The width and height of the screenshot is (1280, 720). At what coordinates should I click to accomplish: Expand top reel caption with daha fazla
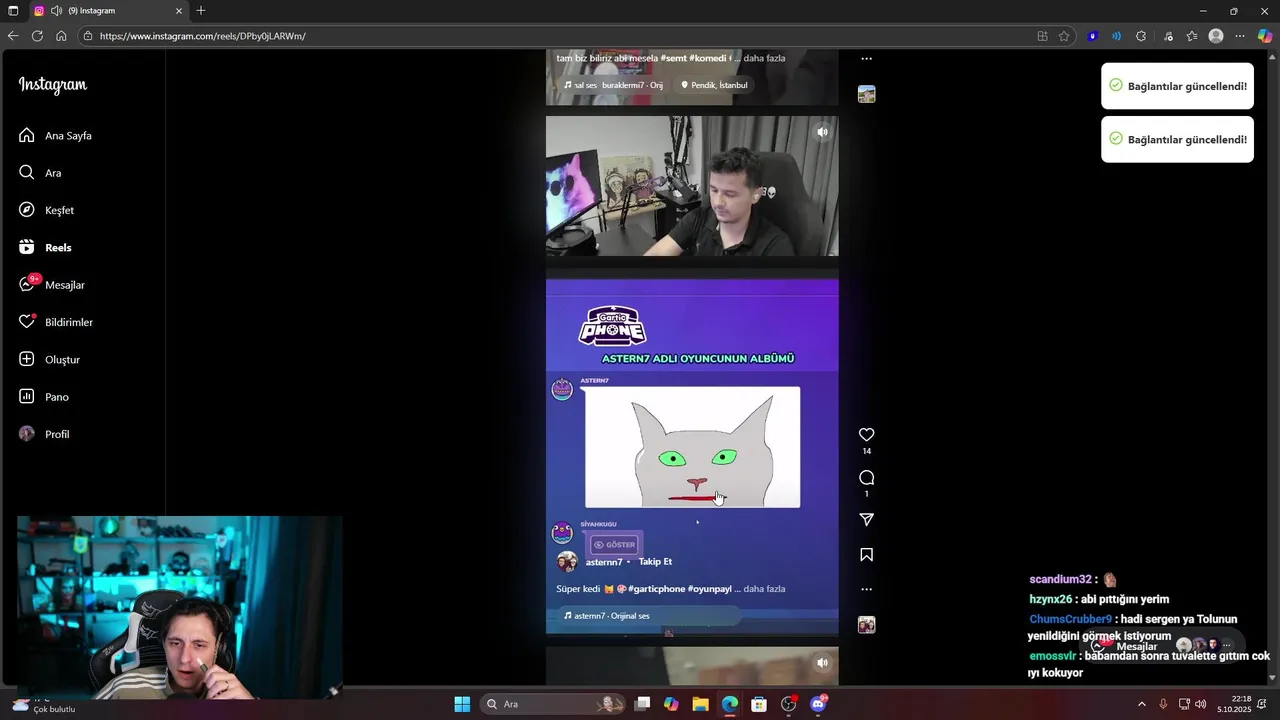tap(764, 58)
